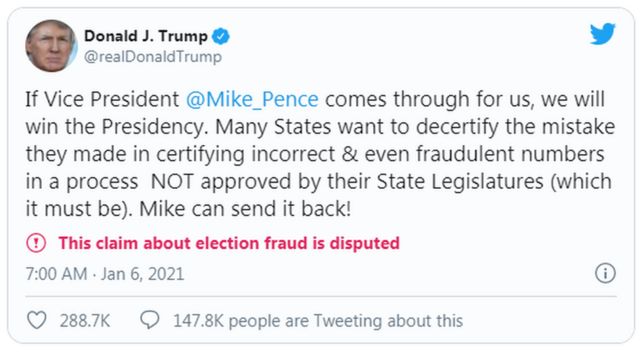Click the 288.7K likes count
Image resolution: width=640 pixels, height=360 pixels.
[85, 321]
